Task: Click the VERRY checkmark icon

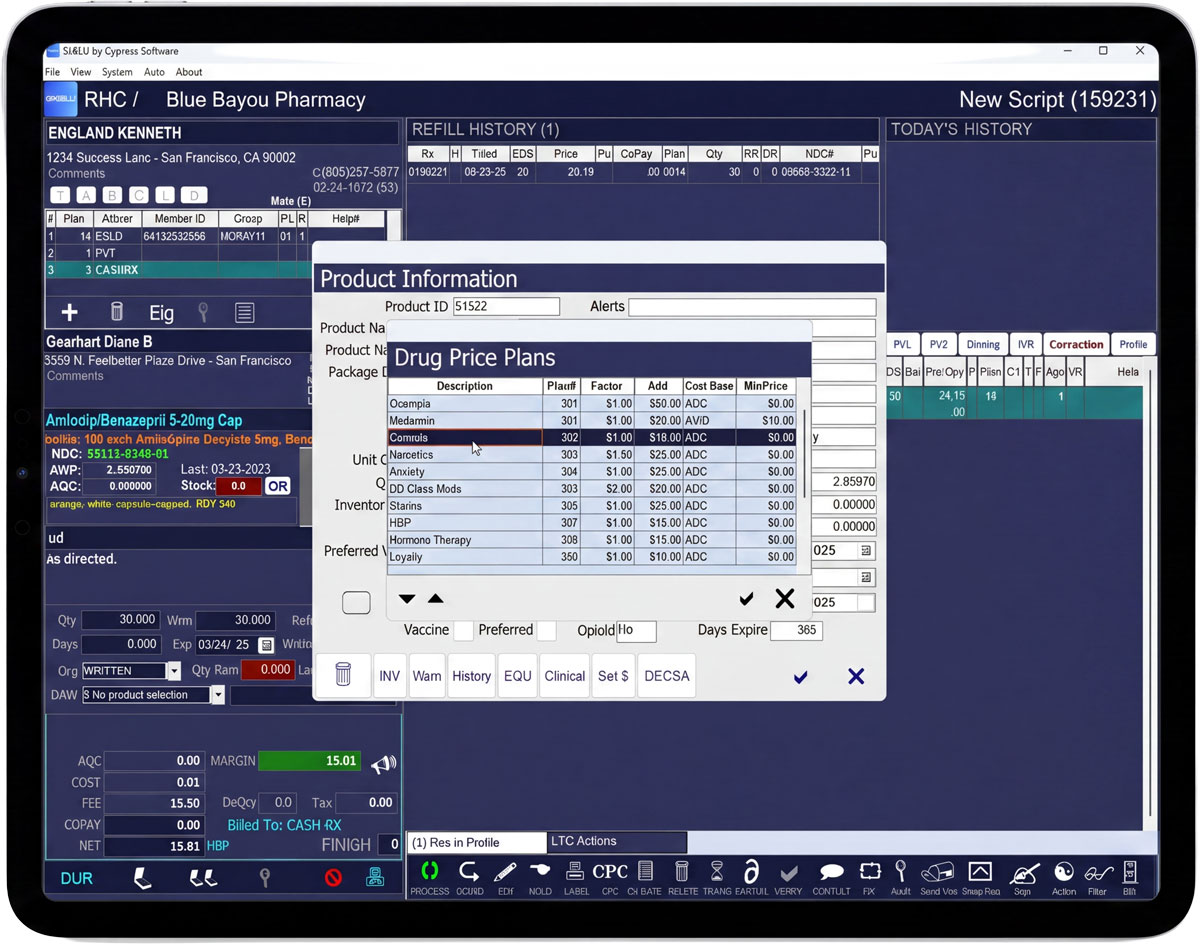Action: [788, 872]
